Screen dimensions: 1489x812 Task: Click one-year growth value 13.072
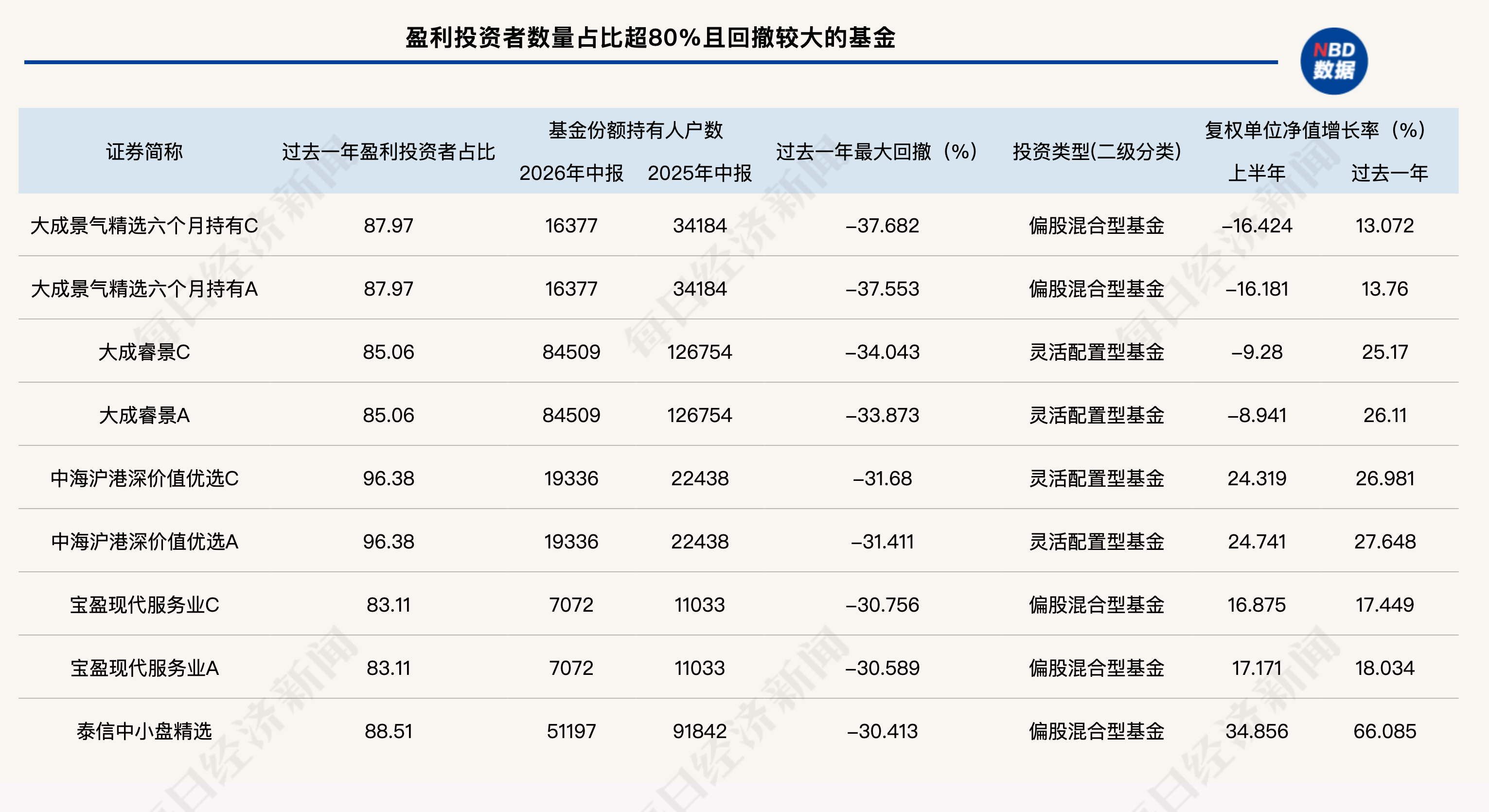(1385, 226)
